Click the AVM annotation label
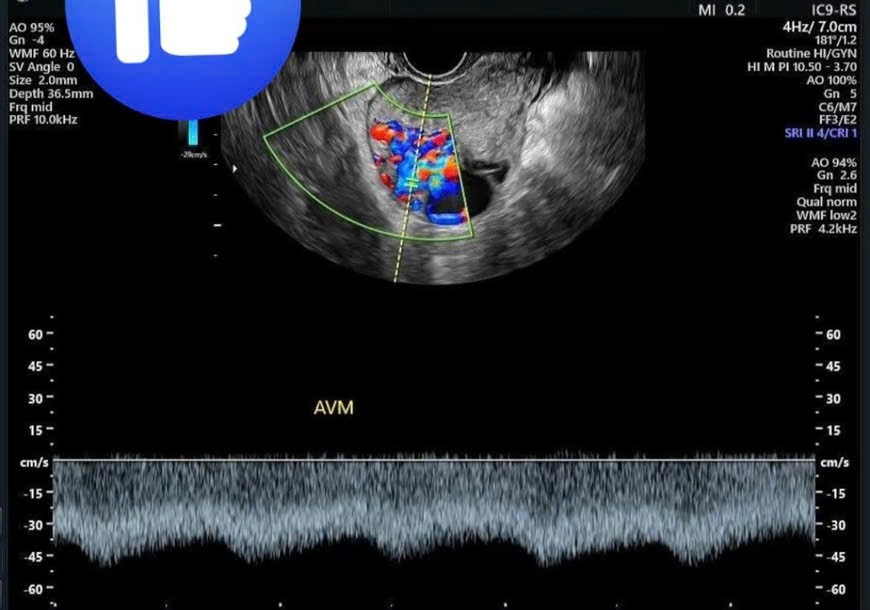 pos(334,408)
